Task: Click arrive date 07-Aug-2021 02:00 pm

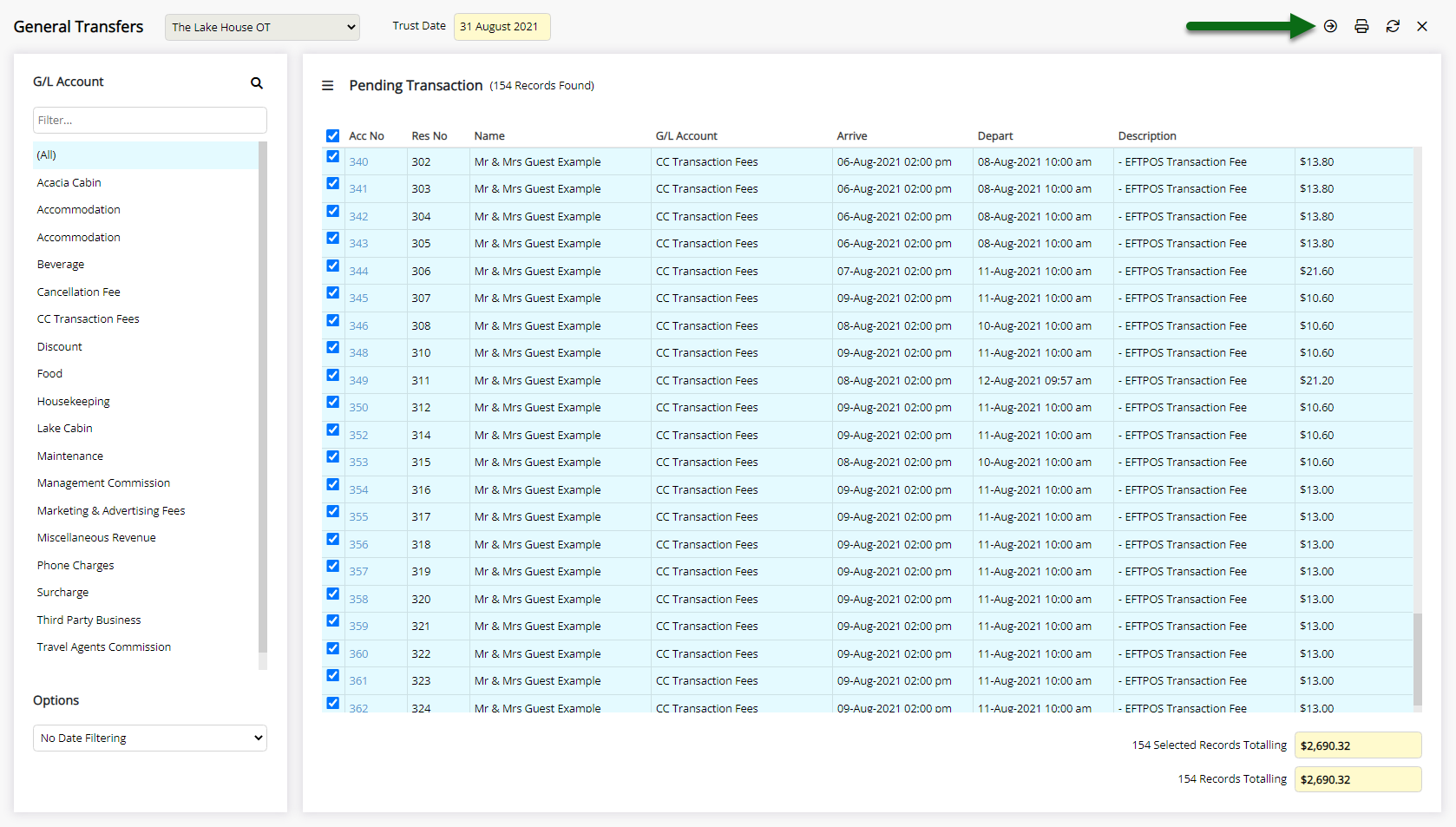Action: click(x=894, y=271)
